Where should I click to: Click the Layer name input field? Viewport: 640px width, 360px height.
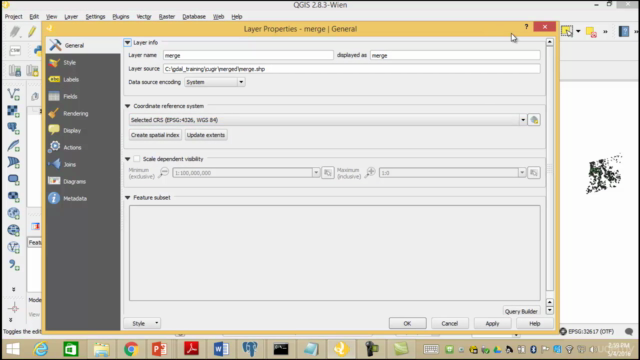click(x=248, y=56)
